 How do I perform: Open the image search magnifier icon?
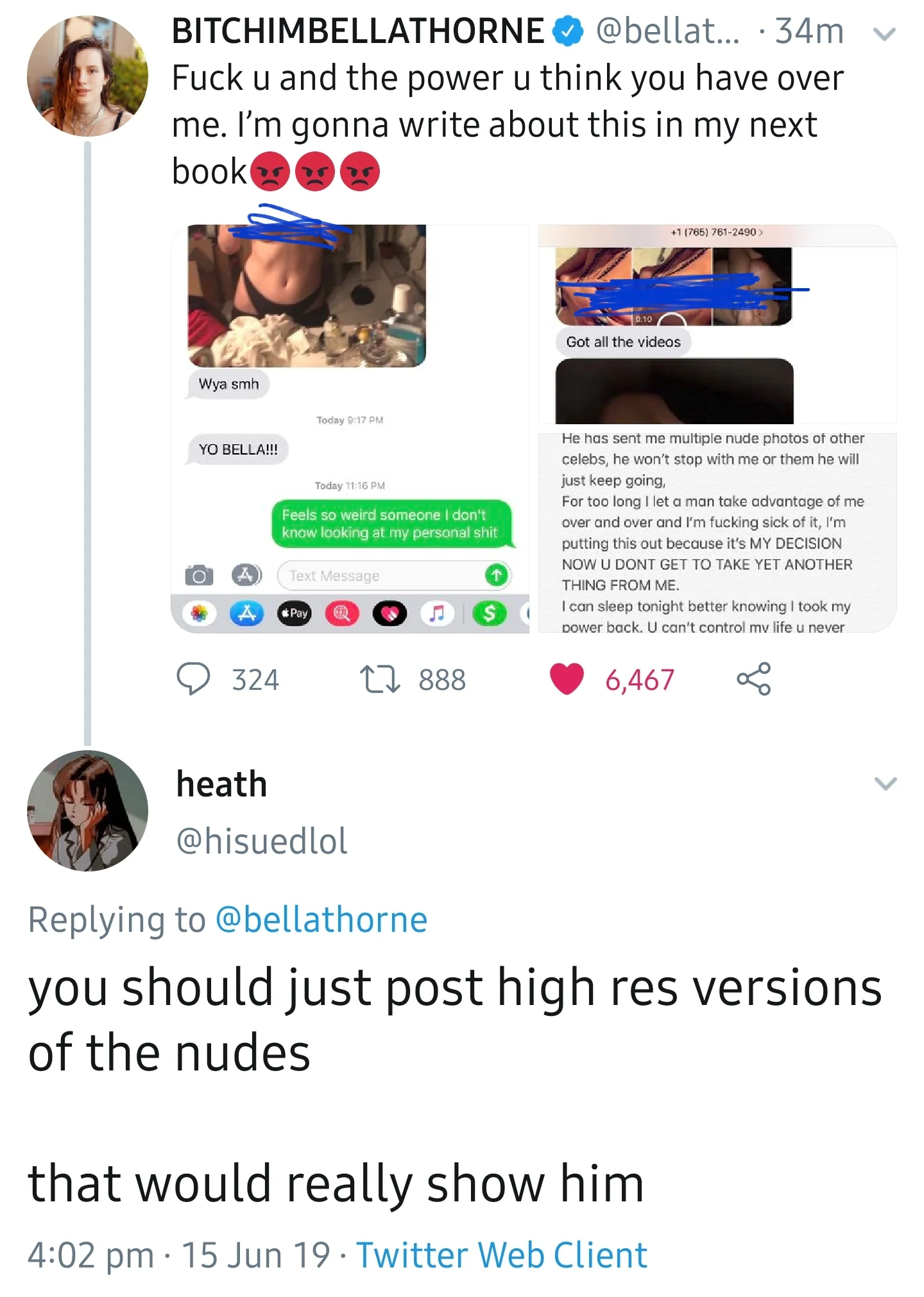click(x=341, y=613)
